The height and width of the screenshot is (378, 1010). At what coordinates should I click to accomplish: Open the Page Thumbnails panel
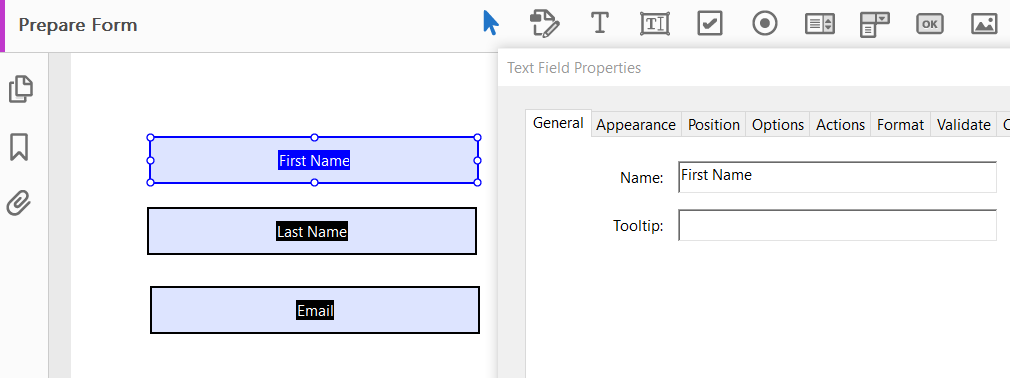pyautogui.click(x=21, y=89)
